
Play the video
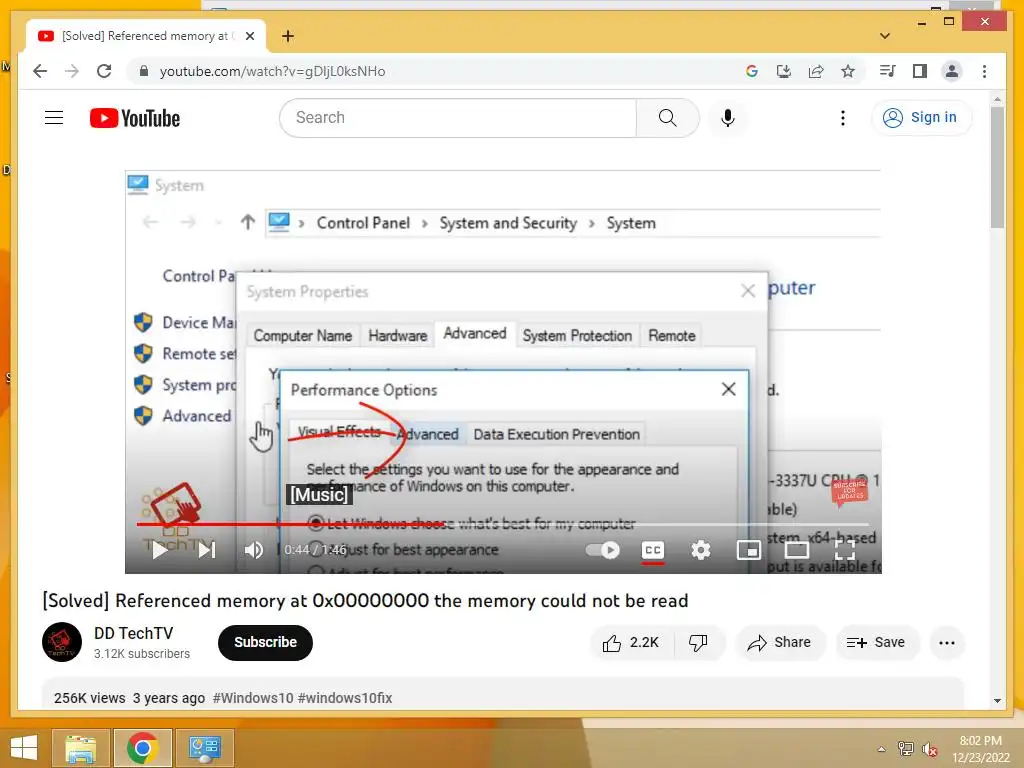[x=160, y=550]
